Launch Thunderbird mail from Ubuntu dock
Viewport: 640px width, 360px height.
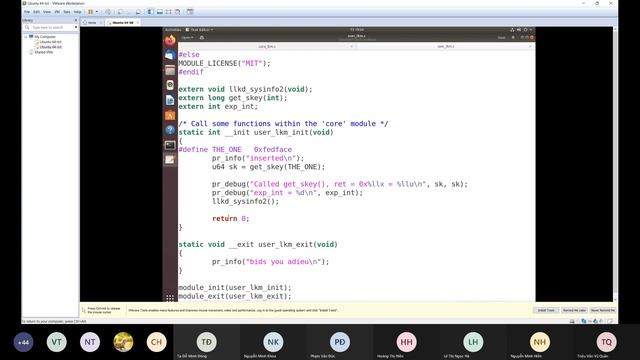(170, 55)
